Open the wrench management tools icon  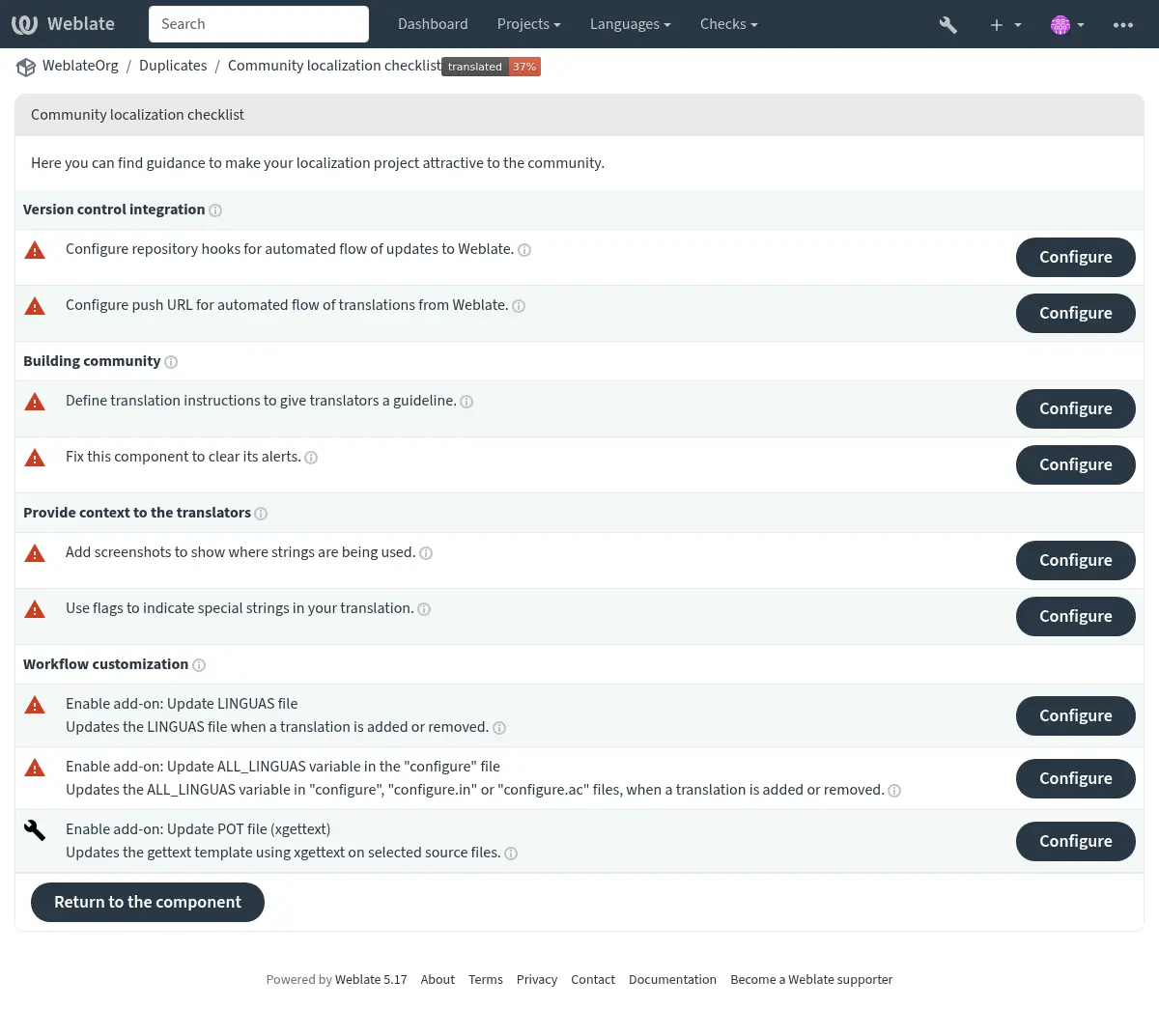tap(948, 25)
